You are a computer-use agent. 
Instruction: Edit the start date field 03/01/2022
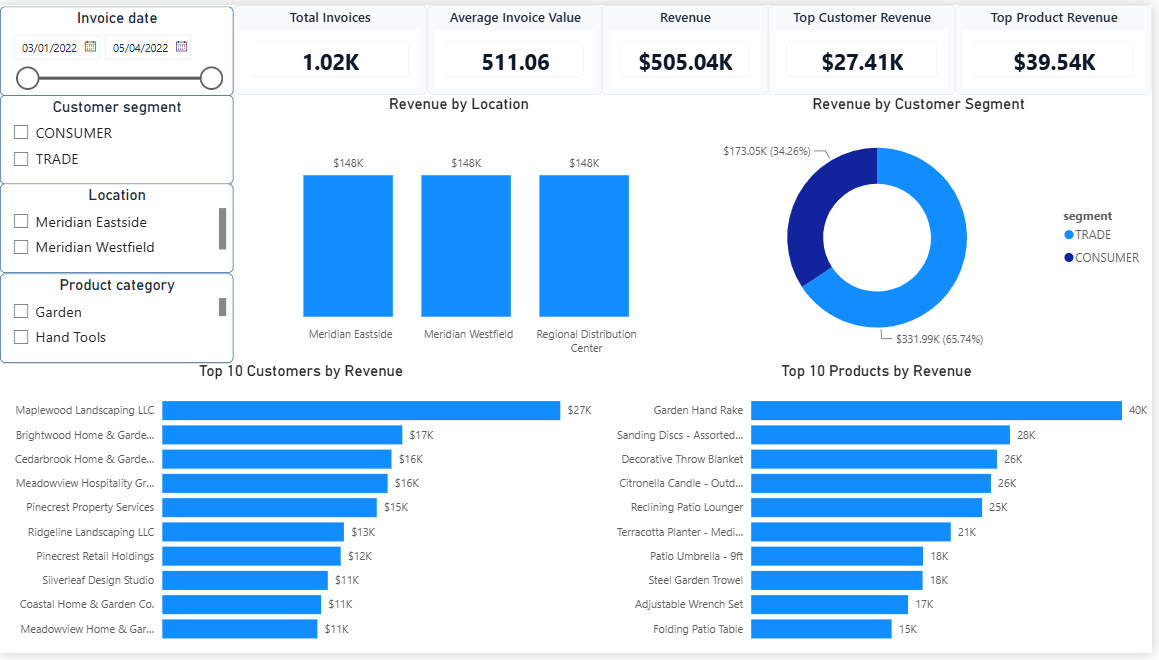click(x=50, y=48)
